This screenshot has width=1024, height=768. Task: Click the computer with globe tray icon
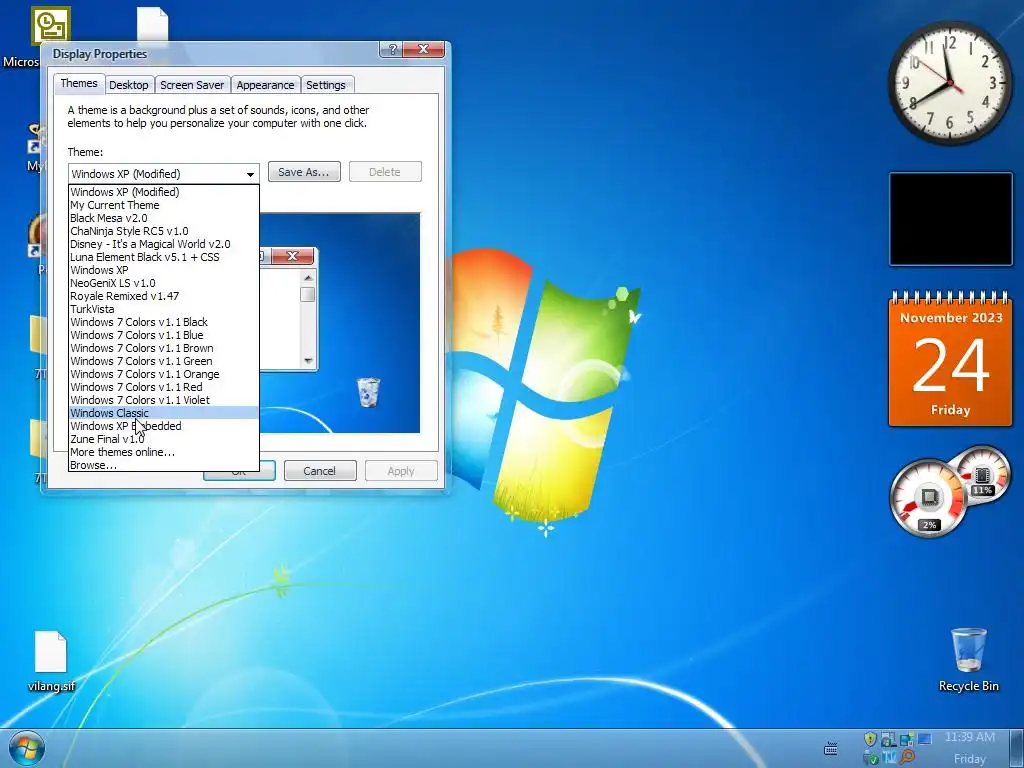(888, 739)
